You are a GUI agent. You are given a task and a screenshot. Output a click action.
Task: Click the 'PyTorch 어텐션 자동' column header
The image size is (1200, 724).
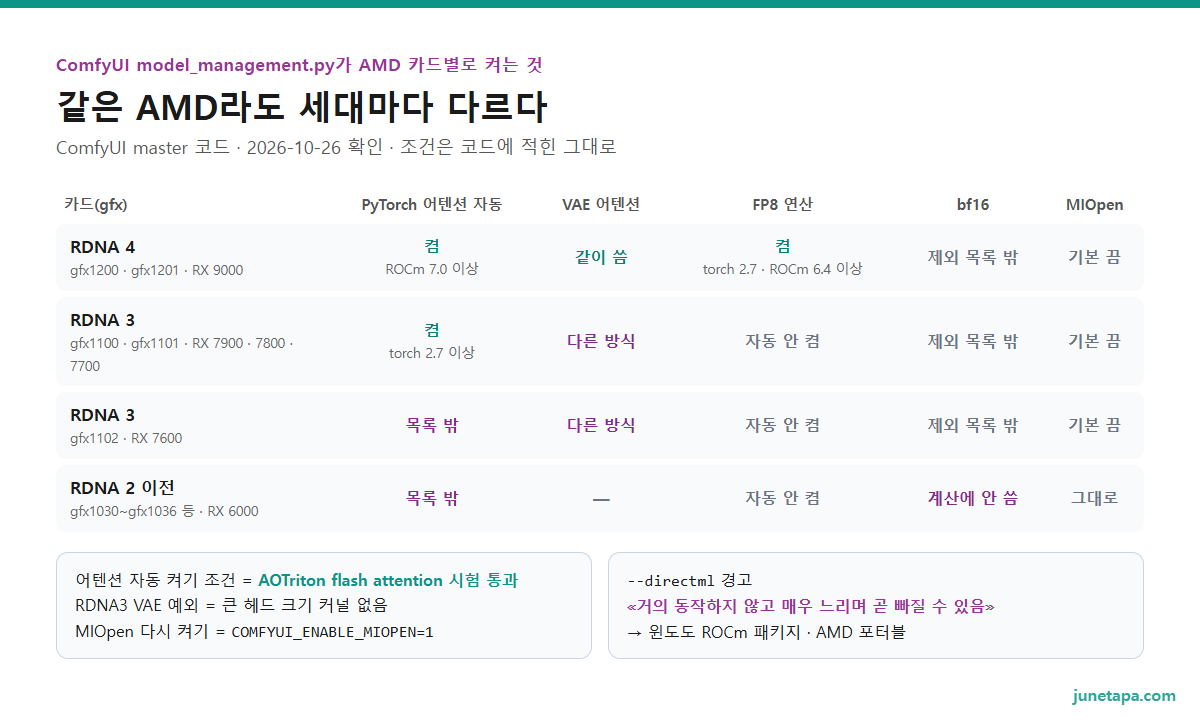pyautogui.click(x=432, y=205)
